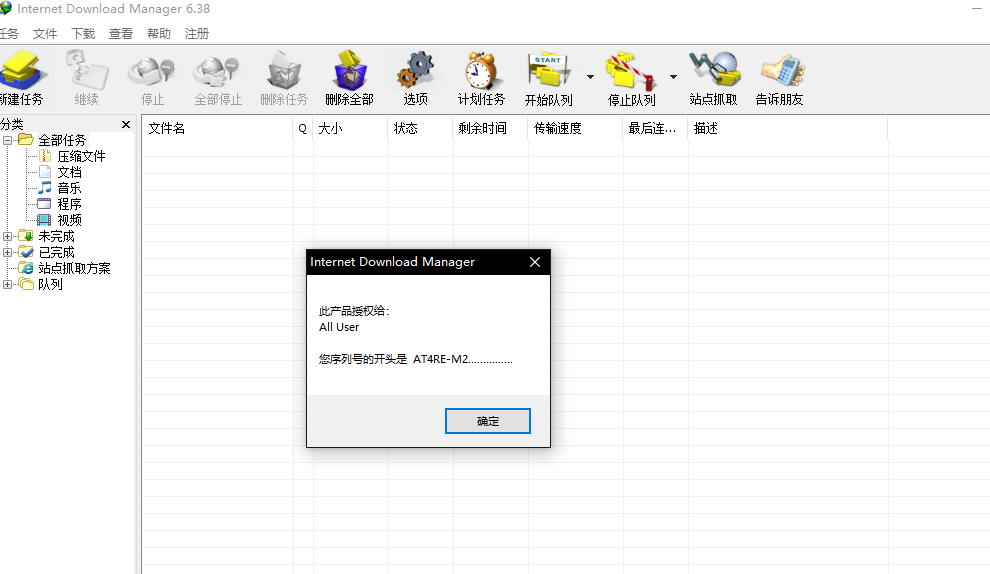The width and height of the screenshot is (990, 574).
Task: Expand the 已完成 tree node
Action: click(8, 252)
